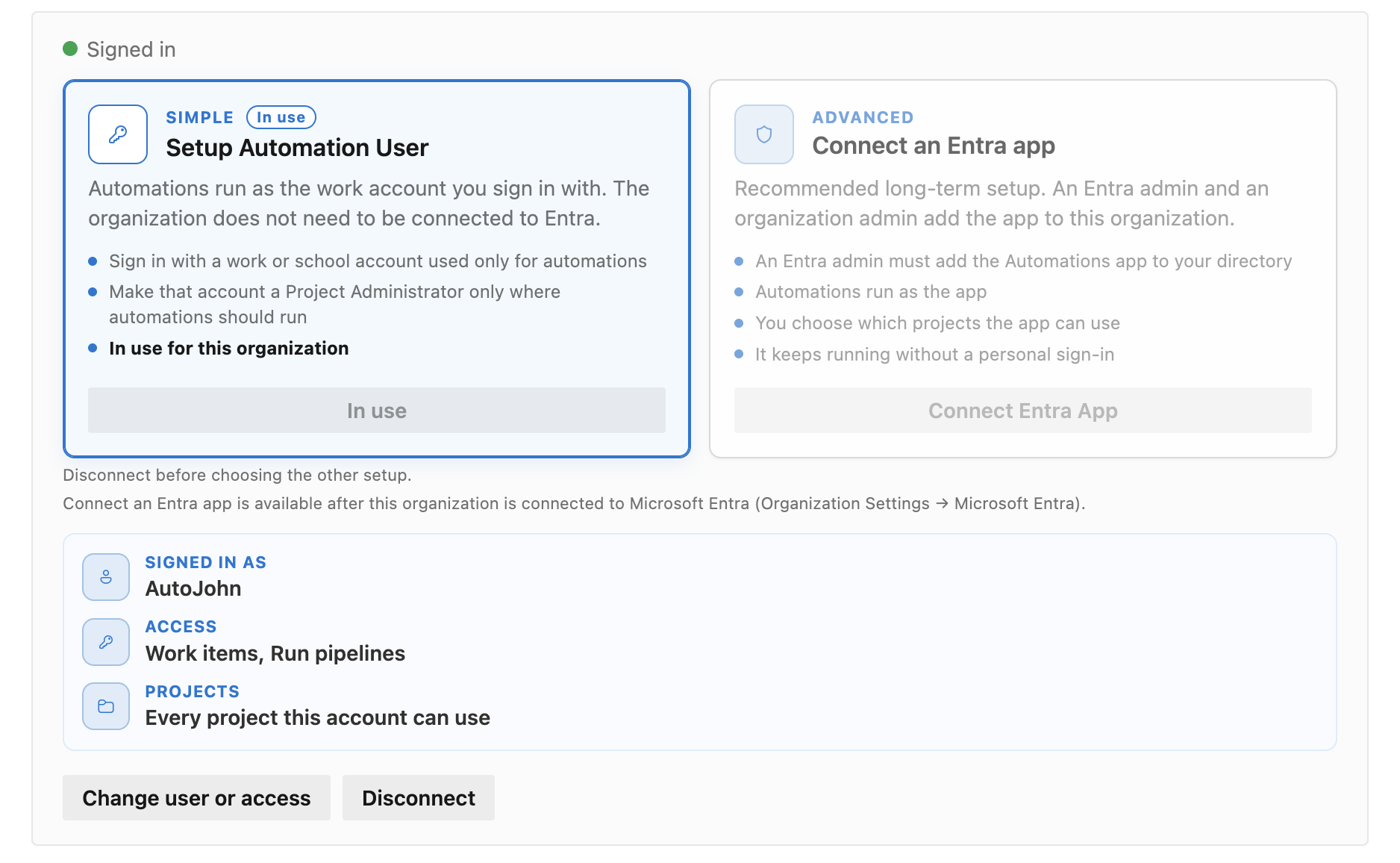Disconnect the automation user
The height and width of the screenshot is (863, 1400).
tap(419, 798)
